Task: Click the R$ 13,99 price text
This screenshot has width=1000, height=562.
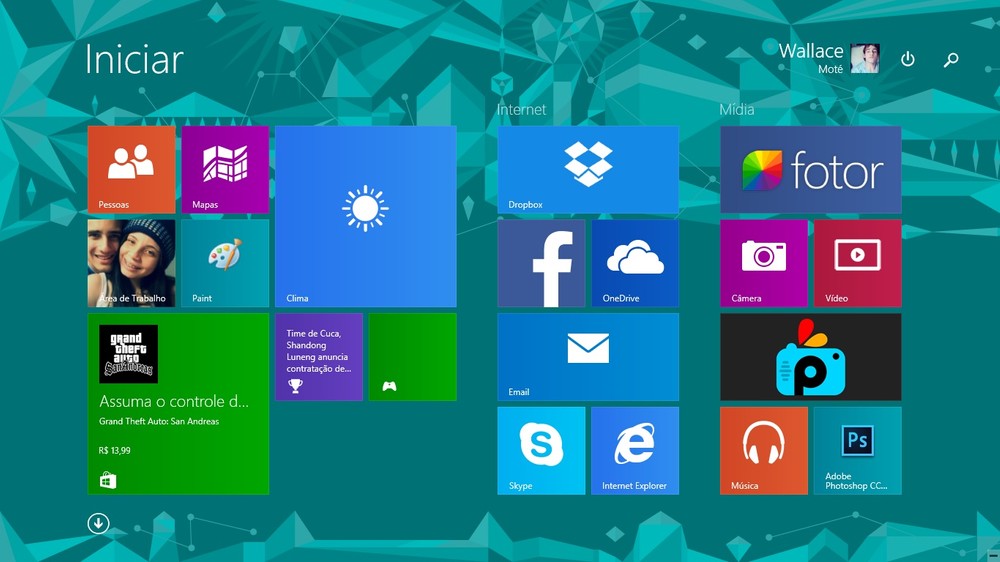Action: [115, 450]
